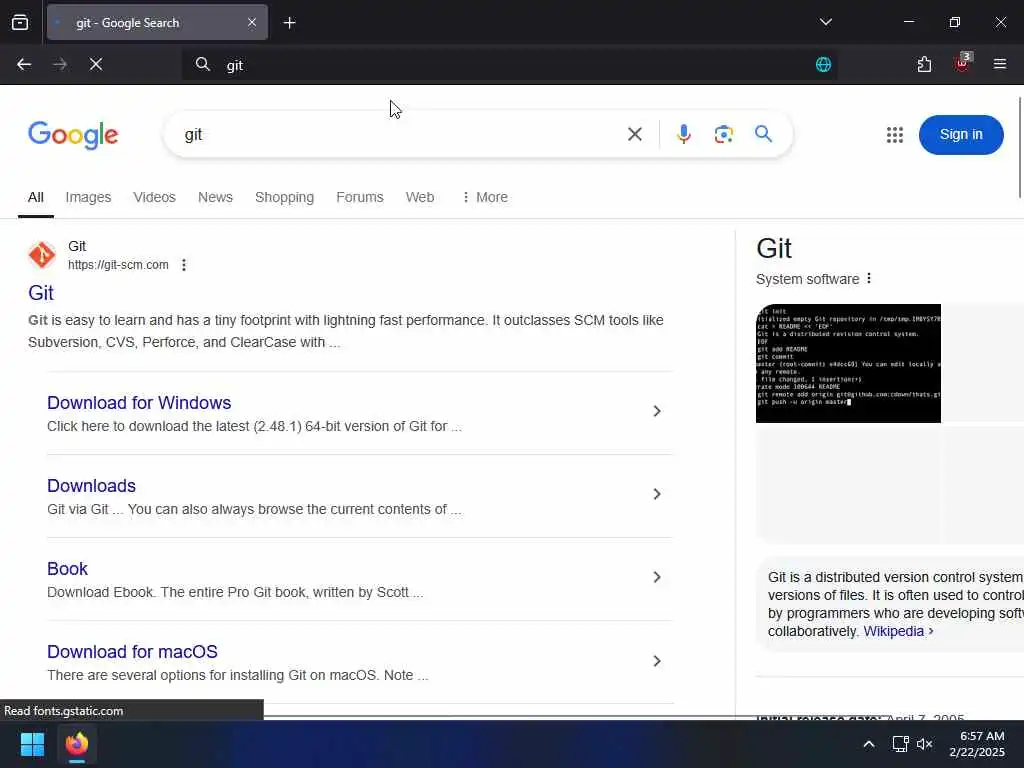Open the Firefox application menu
Image resolution: width=1024 pixels, height=768 pixels.
999,64
